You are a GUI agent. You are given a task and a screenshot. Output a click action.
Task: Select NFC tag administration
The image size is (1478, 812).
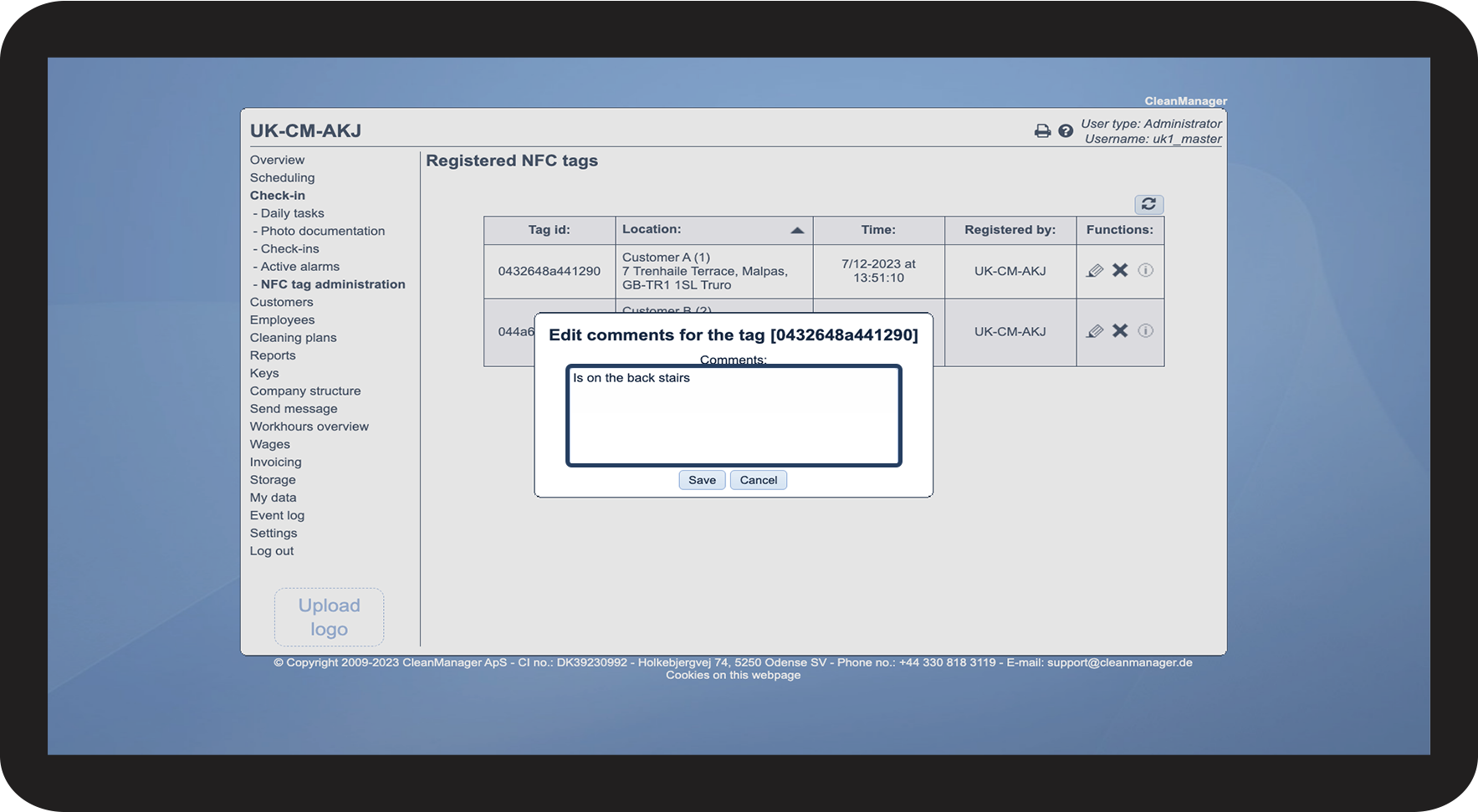click(333, 284)
